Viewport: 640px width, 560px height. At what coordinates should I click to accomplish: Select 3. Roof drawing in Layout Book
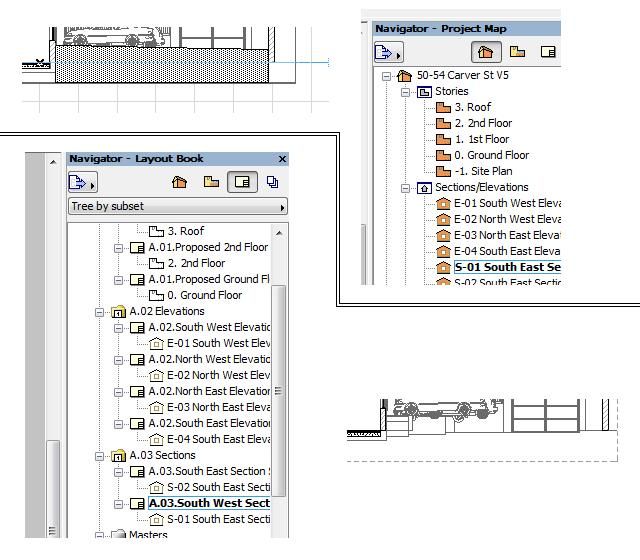(186, 231)
